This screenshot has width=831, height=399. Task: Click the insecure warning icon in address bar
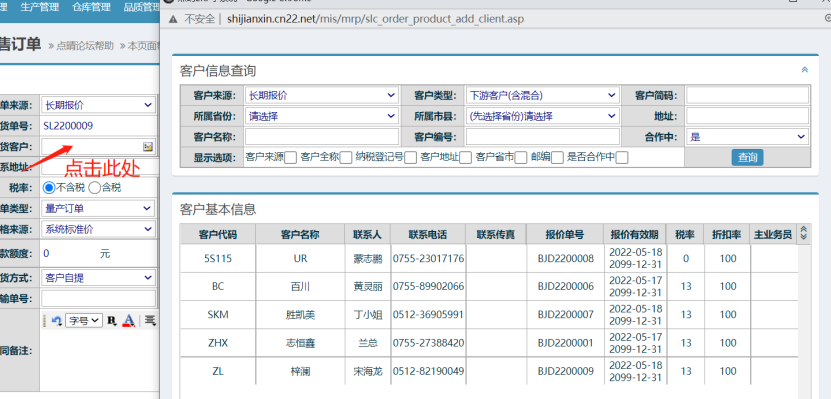pyautogui.click(x=173, y=19)
